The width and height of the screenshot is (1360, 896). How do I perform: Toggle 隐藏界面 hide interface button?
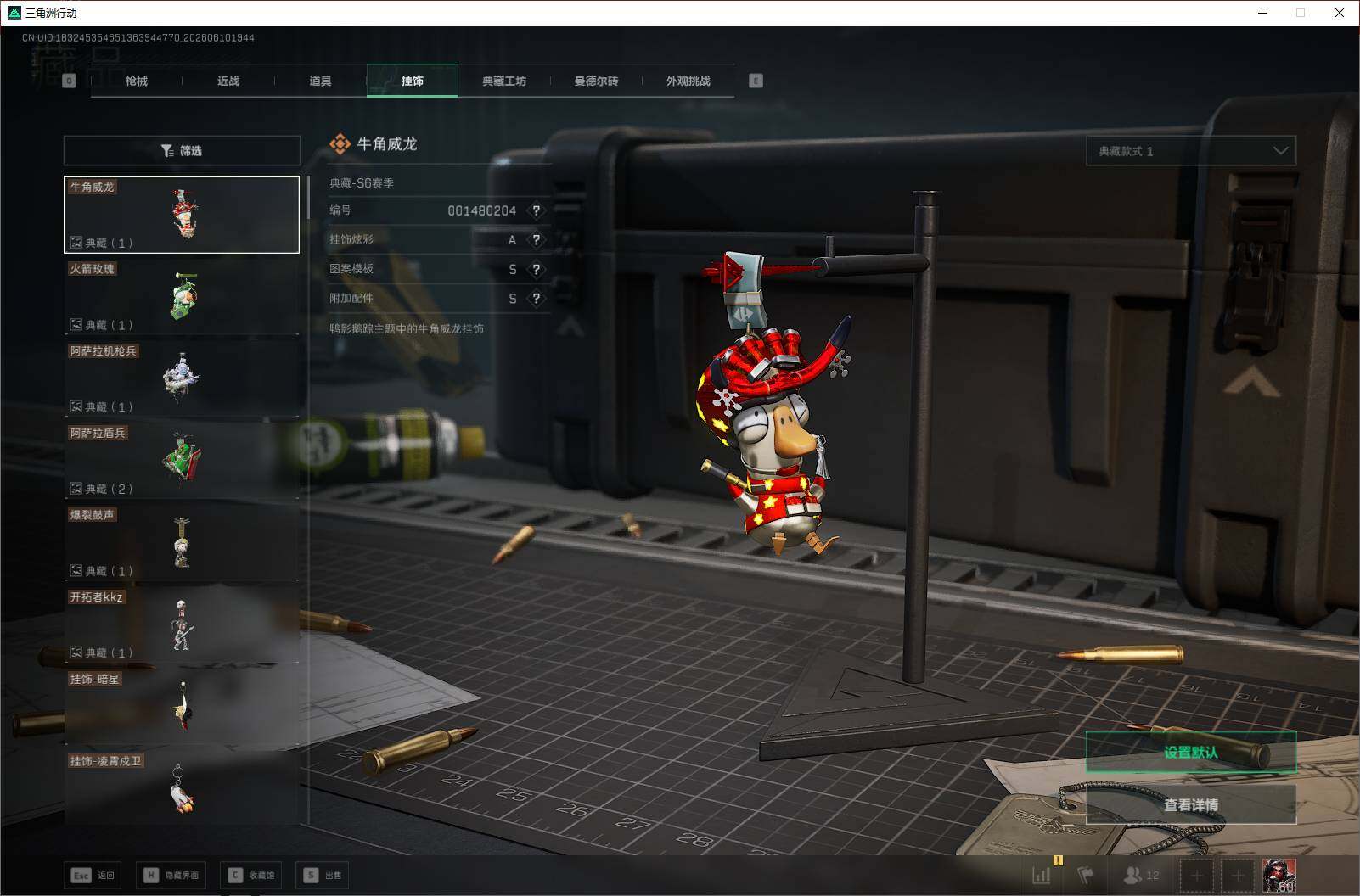(171, 875)
